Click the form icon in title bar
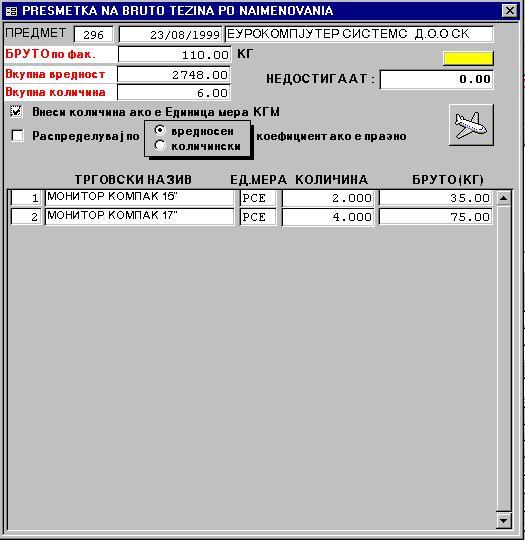This screenshot has width=525, height=540. click(x=11, y=11)
